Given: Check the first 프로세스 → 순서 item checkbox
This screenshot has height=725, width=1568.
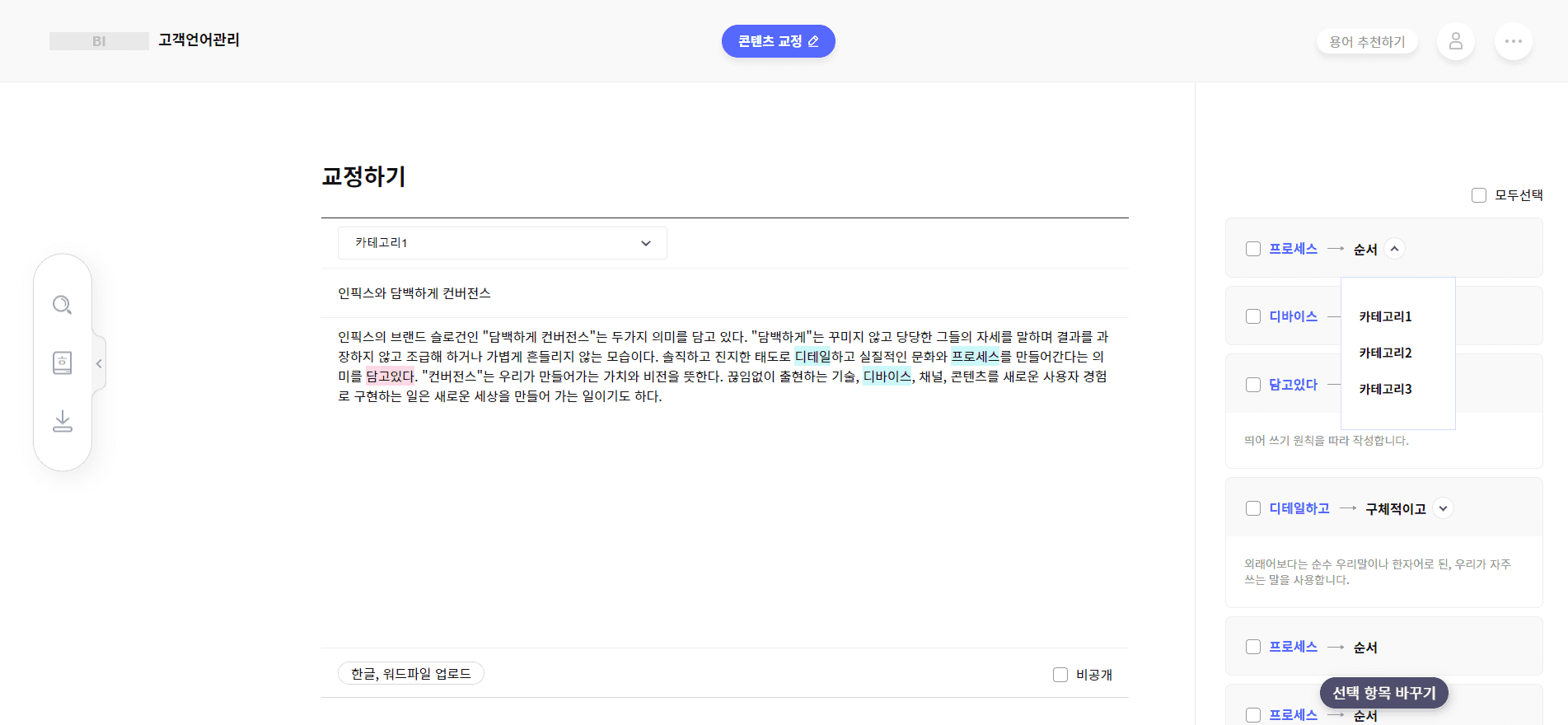Looking at the screenshot, I should pyautogui.click(x=1253, y=249).
